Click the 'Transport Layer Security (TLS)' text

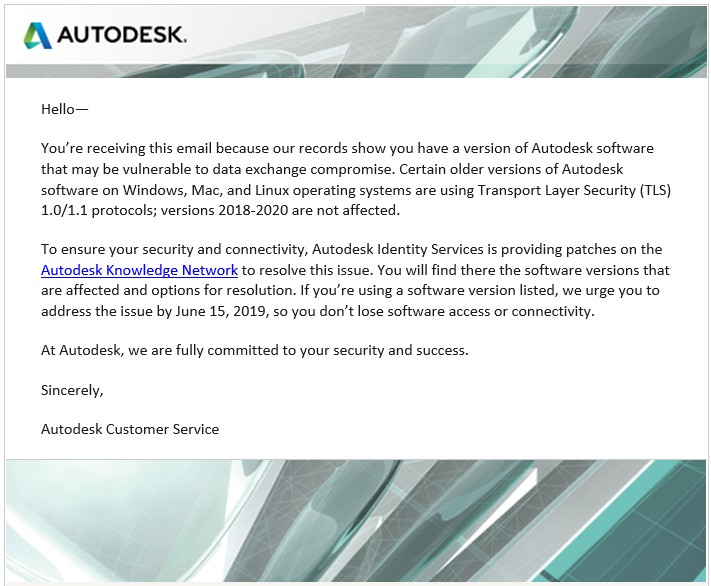tap(574, 190)
